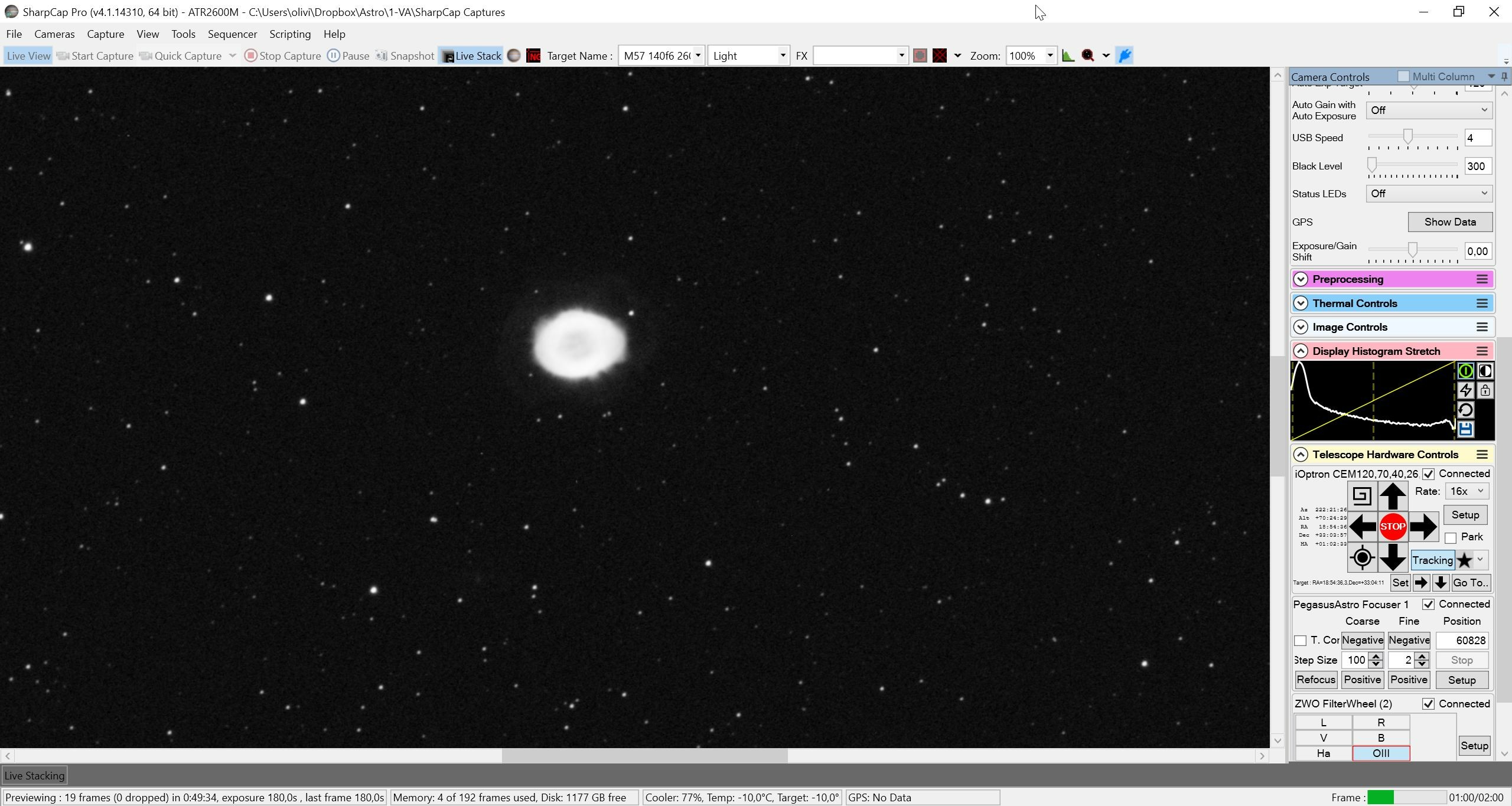The height and width of the screenshot is (806, 1512).
Task: Click the Quick Capture toolbar button
Action: 181,56
